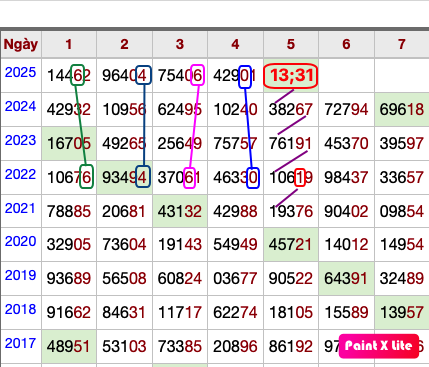The image size is (429, 367).
Task: Select highlighted cell 45721 in 2020 row
Action: tap(291, 245)
